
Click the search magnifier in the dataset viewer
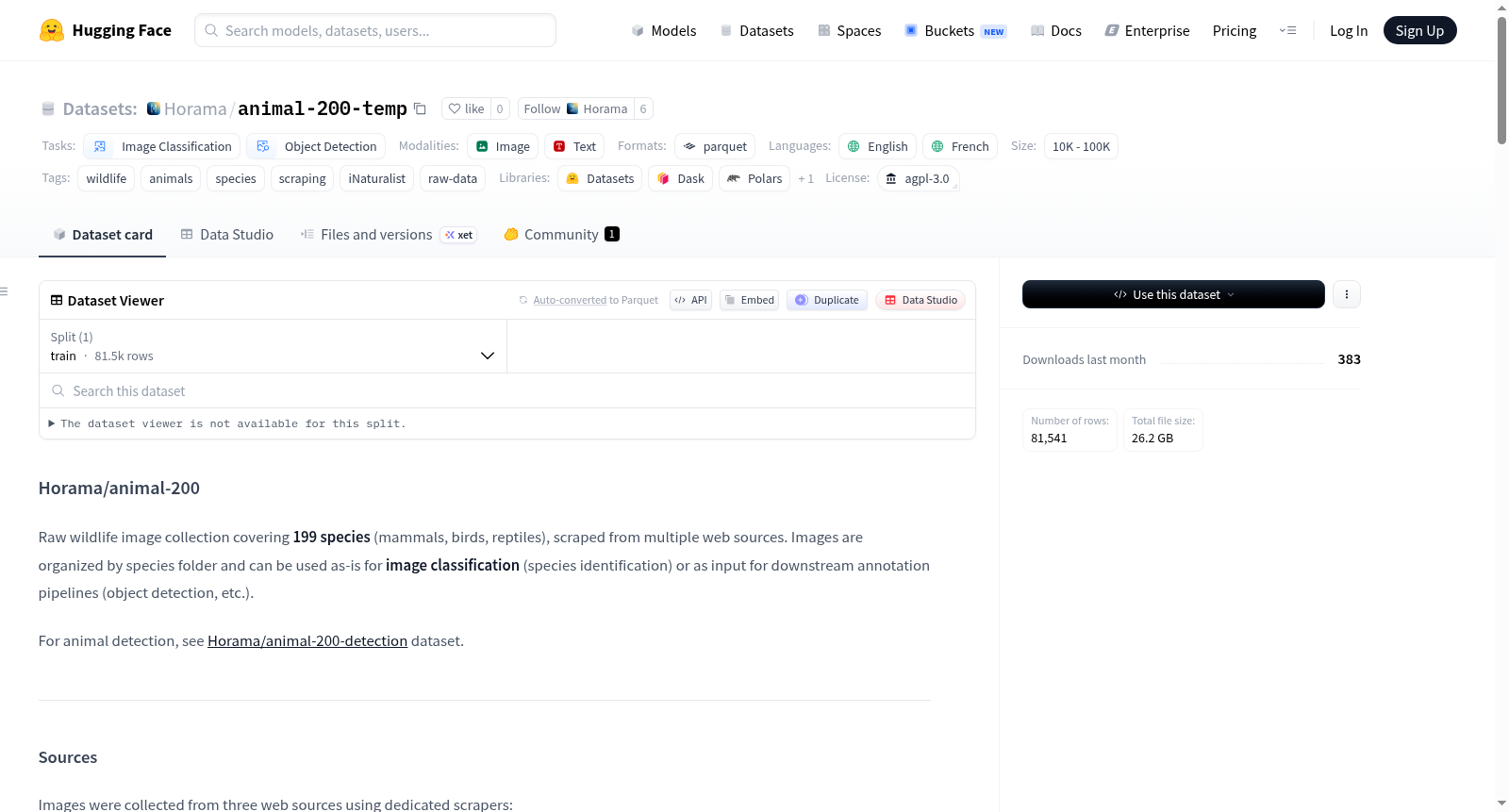tap(58, 390)
